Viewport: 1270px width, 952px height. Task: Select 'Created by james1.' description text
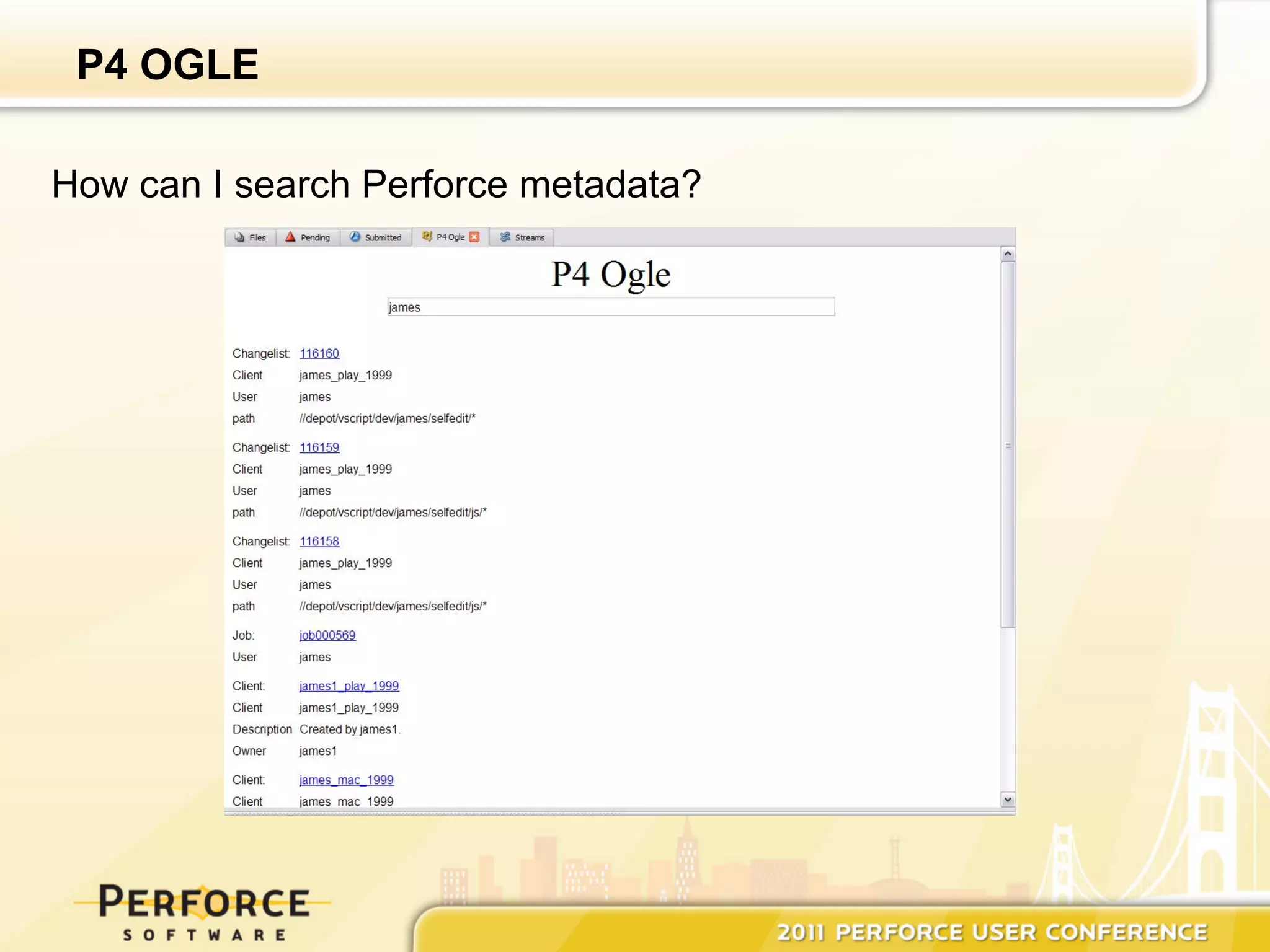350,729
